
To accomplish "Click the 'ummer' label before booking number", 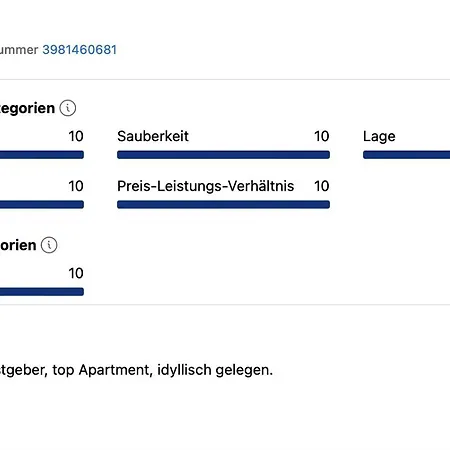I will coord(19,50).
